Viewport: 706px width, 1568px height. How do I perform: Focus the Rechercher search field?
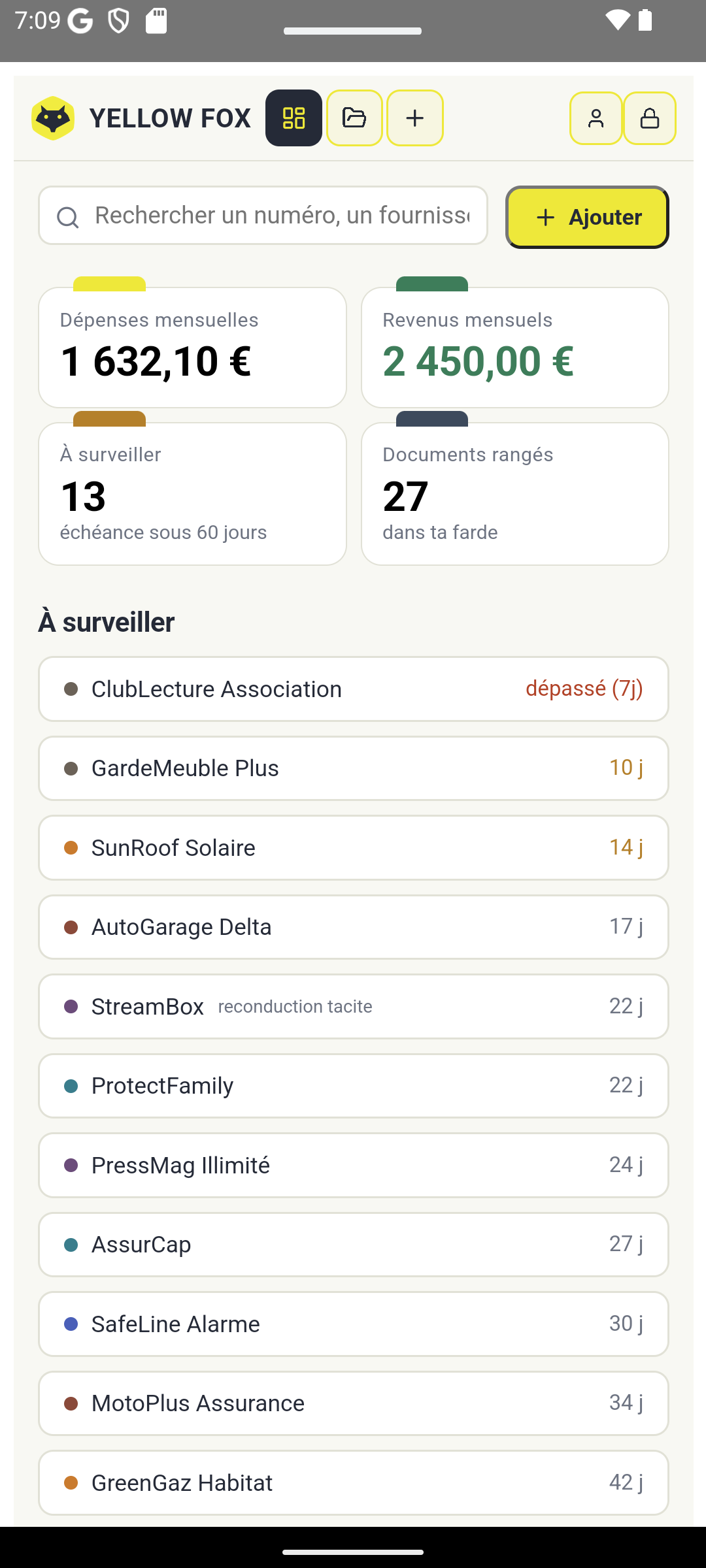coord(263,216)
